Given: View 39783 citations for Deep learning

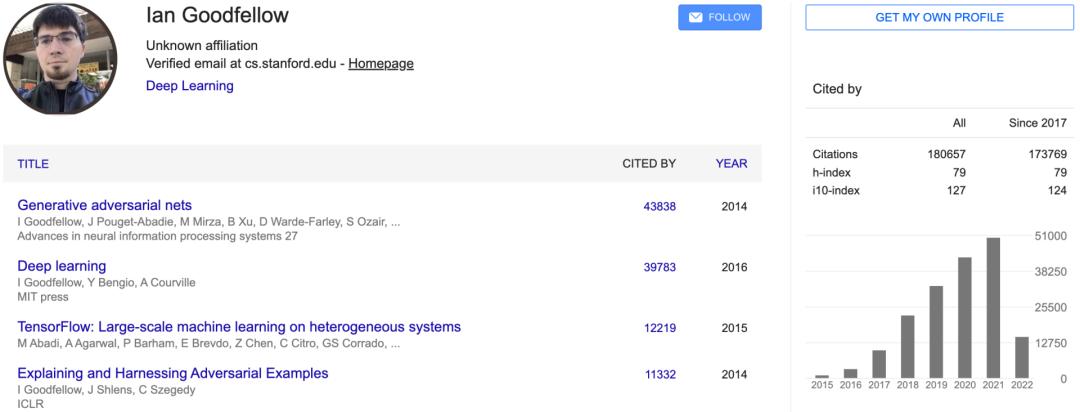Looking at the screenshot, I should click(660, 268).
